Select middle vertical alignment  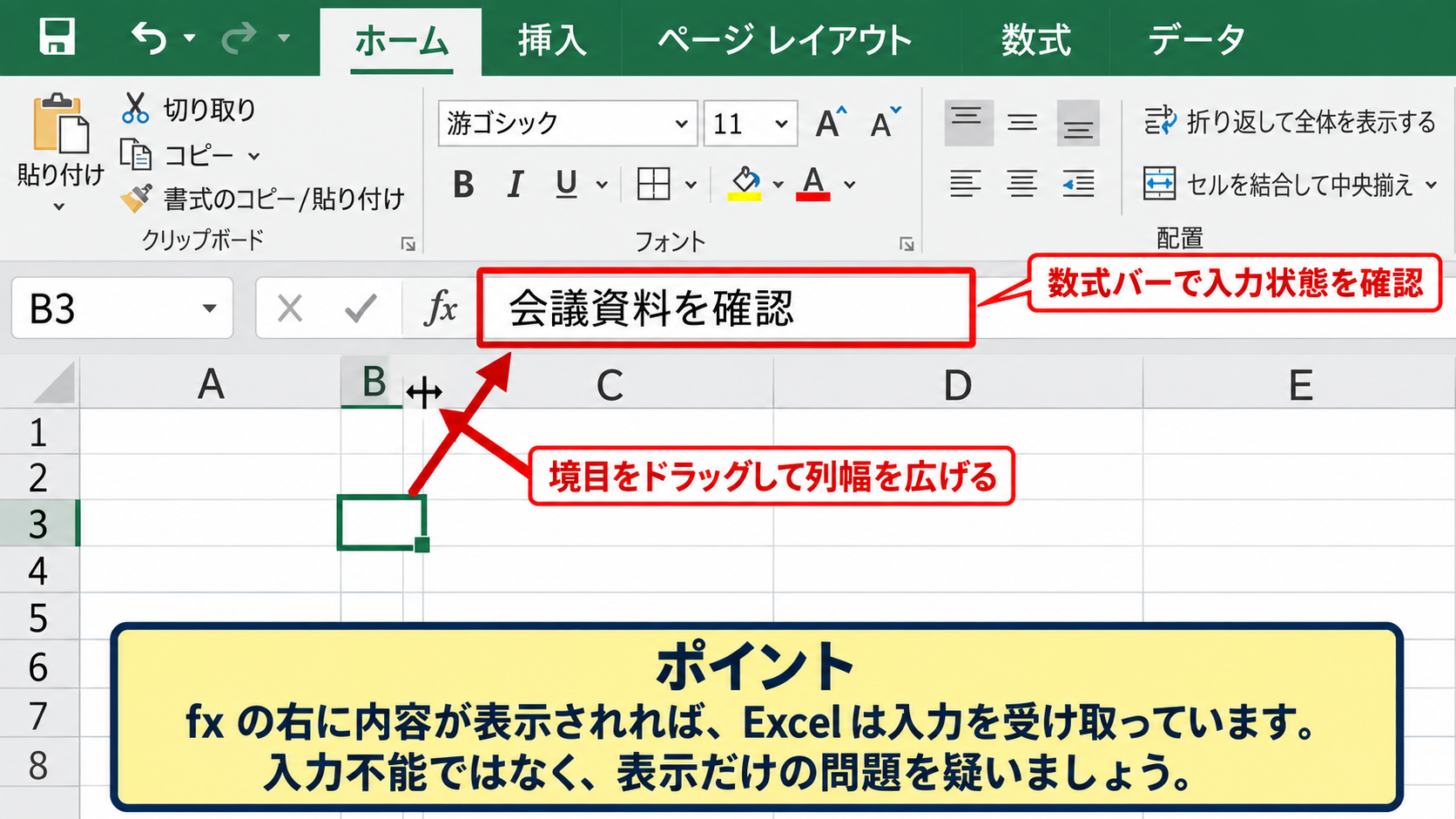(x=1022, y=123)
